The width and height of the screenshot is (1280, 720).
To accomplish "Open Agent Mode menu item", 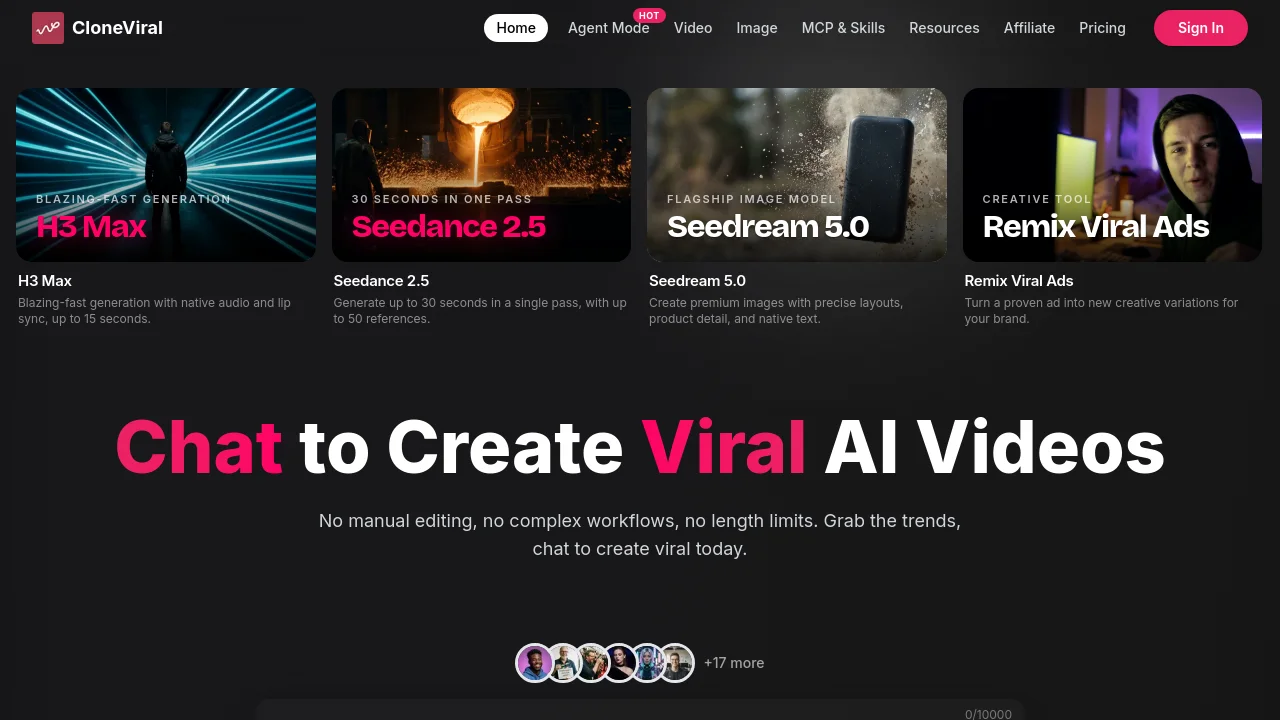I will click(608, 28).
